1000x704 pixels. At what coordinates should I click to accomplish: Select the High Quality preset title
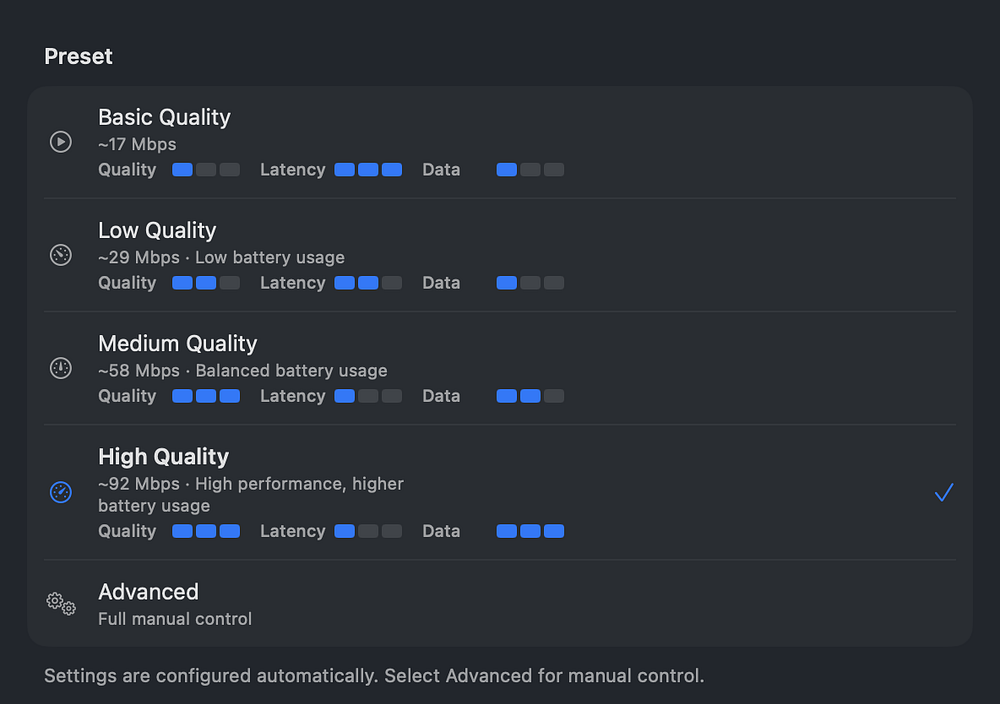(x=163, y=457)
